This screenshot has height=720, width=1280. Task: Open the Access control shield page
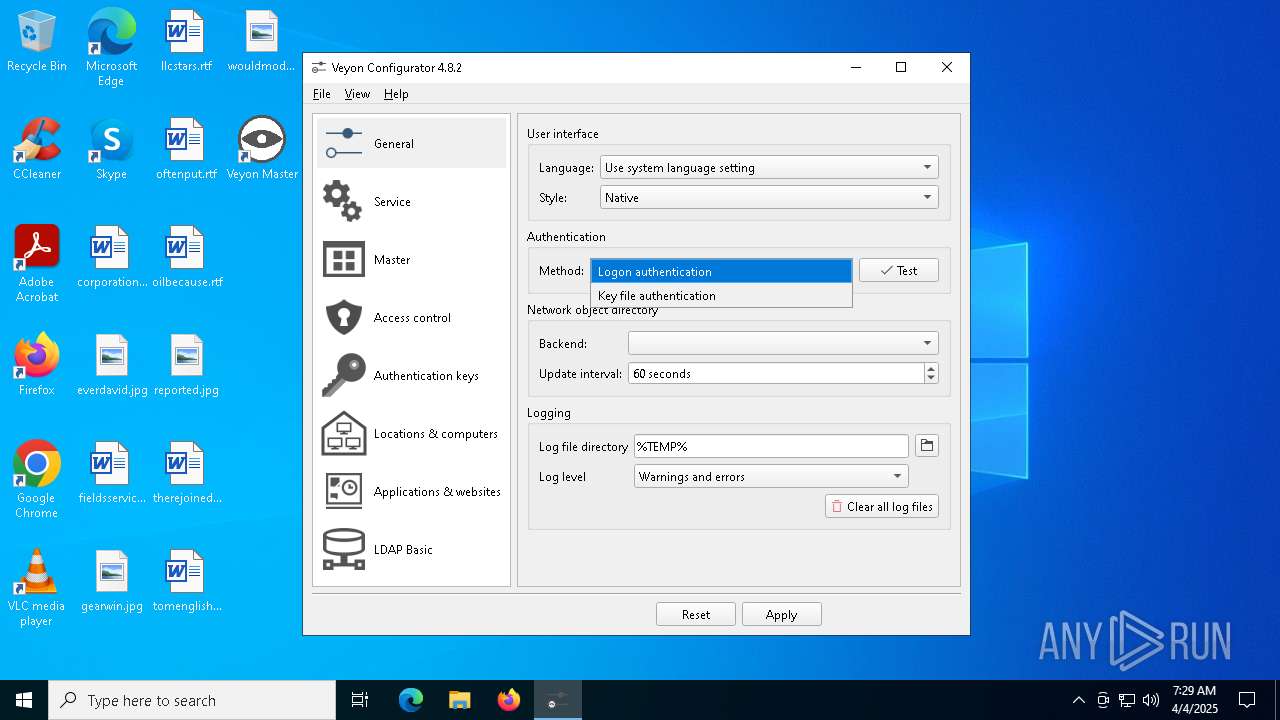(411, 317)
